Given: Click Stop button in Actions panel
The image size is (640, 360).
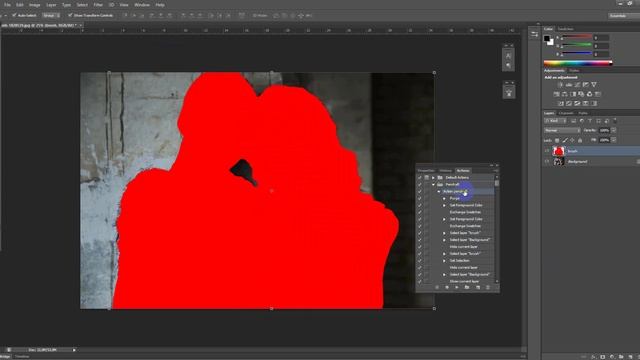Looking at the screenshot, I should pyautogui.click(x=437, y=287).
